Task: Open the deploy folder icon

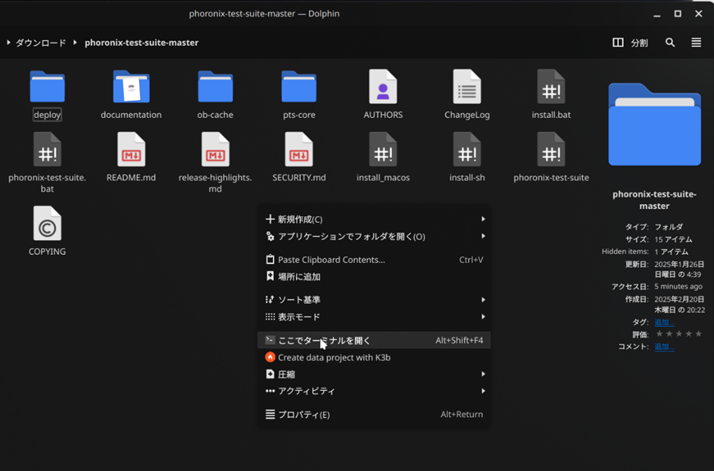Action: point(47,87)
